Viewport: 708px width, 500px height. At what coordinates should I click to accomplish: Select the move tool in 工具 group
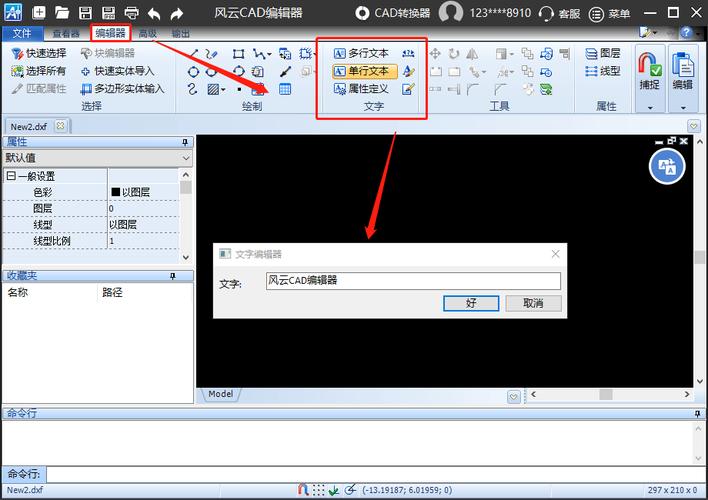(x=435, y=54)
